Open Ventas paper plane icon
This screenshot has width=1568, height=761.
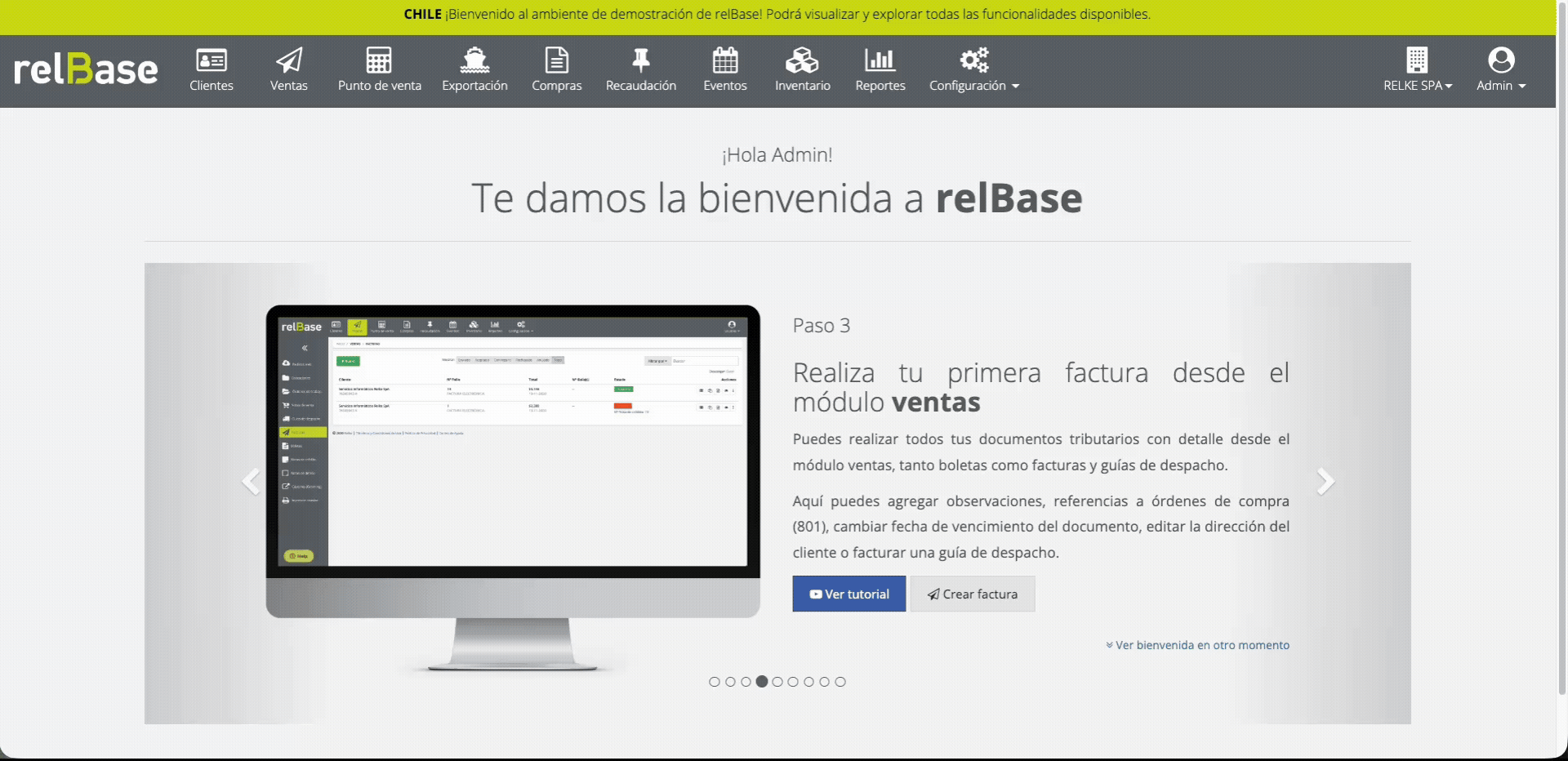(289, 61)
